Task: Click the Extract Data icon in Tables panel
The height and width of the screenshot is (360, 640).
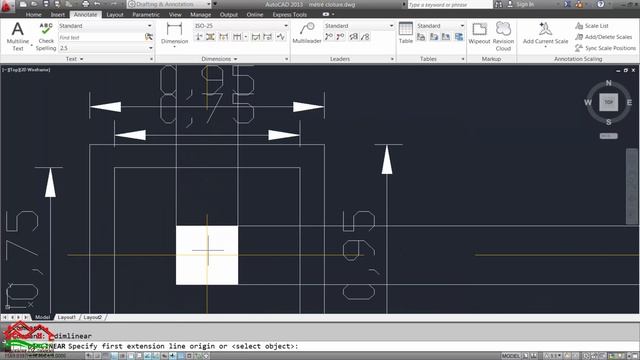Action: (x=459, y=37)
